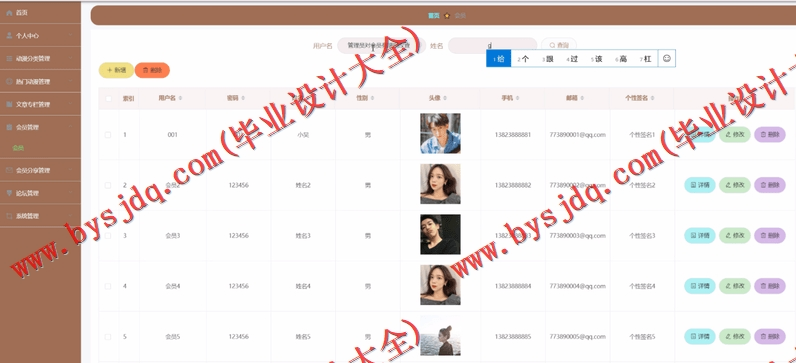The width and height of the screenshot is (796, 363).
Task: Sort by the 手机 column sort icon
Action: (517, 98)
